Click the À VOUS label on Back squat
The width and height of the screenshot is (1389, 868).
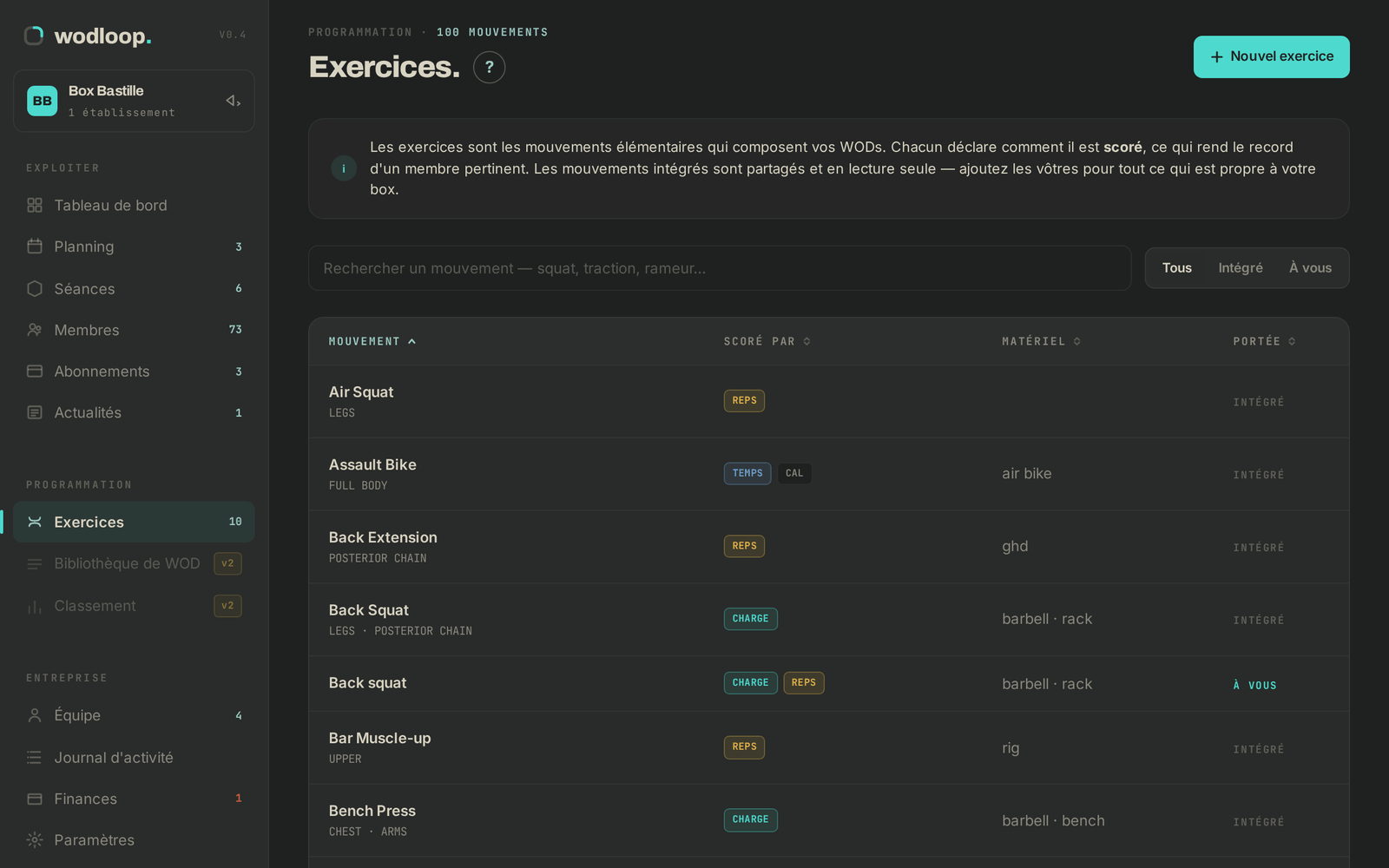coord(1254,685)
